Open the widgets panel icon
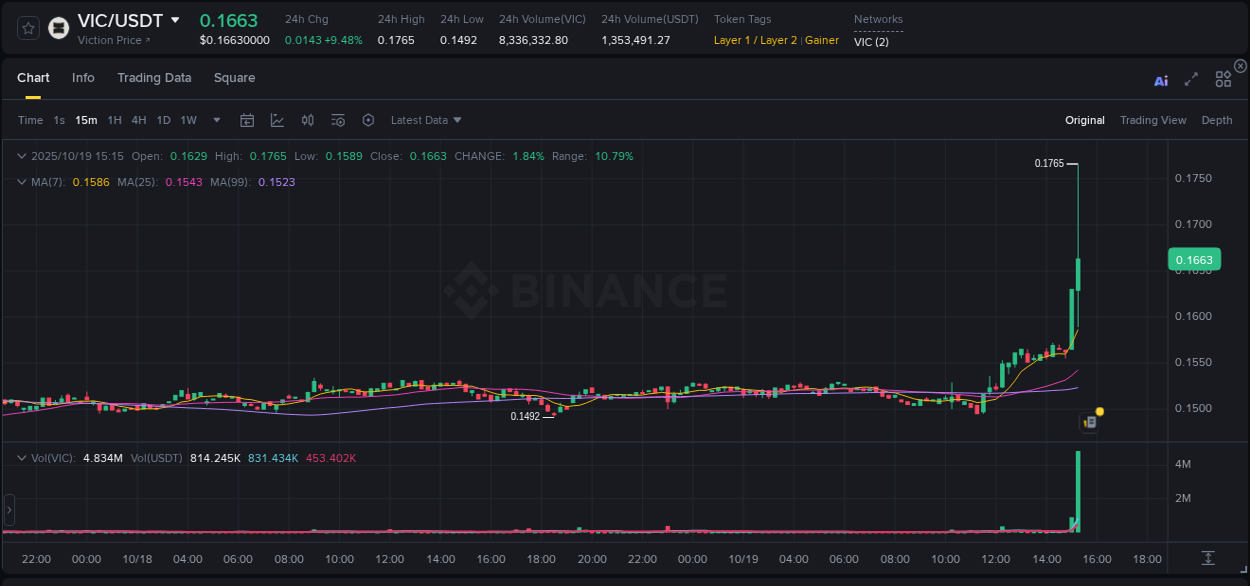Screen dimensions: 1250x586 [x=1222, y=79]
